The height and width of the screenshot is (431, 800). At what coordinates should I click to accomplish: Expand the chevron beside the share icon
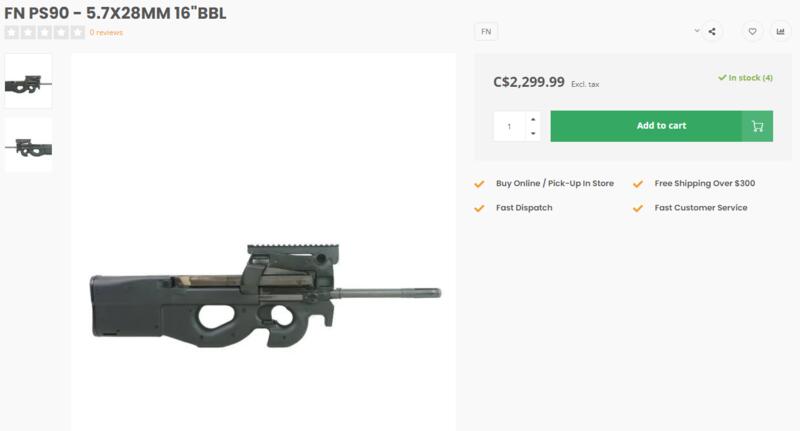(x=697, y=31)
